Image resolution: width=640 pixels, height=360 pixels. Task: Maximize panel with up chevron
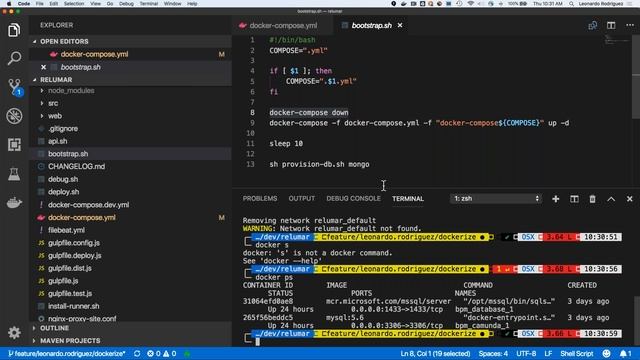pyautogui.click(x=611, y=199)
